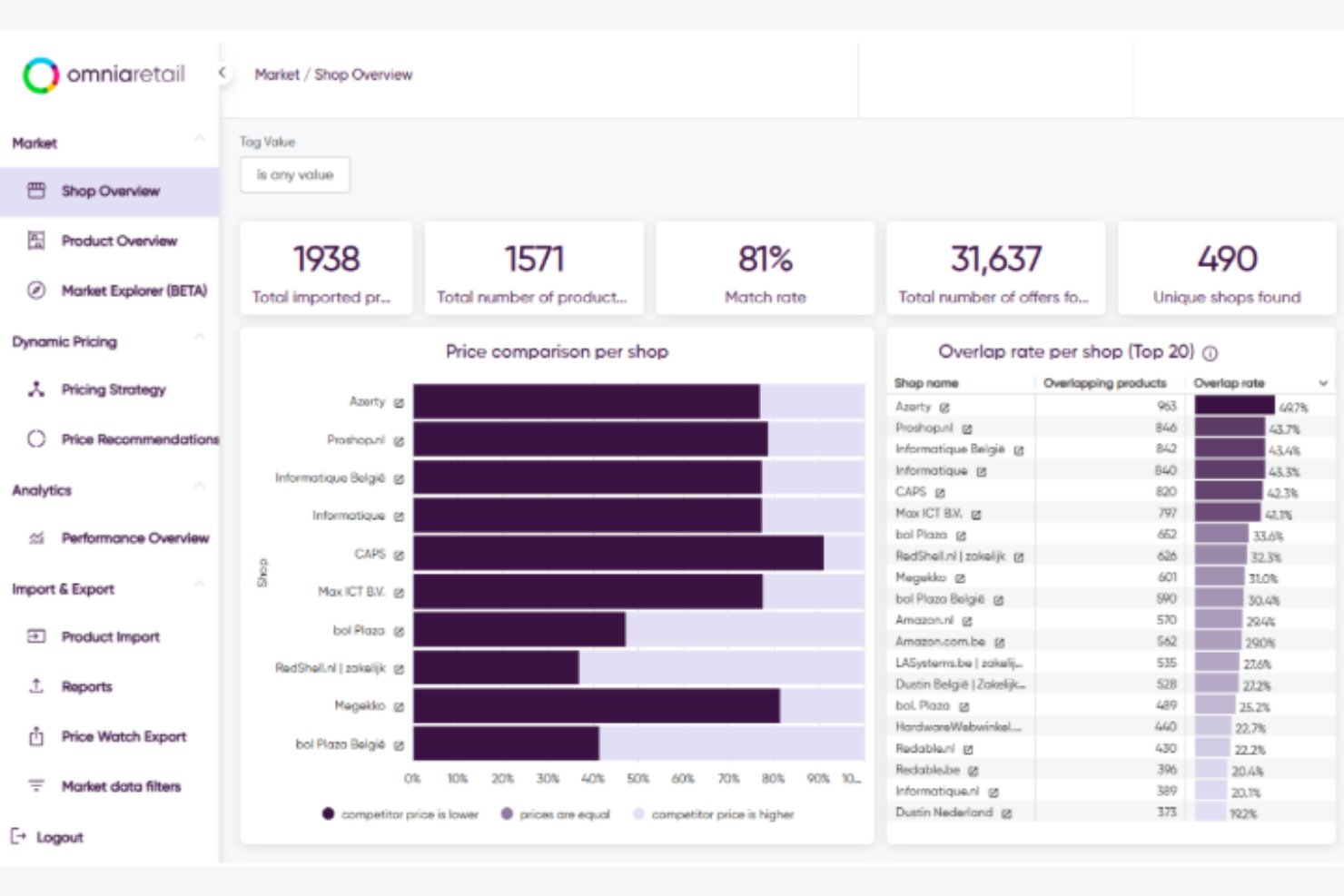
Task: Collapse the Dynamic Pricing section
Action: click(198, 336)
